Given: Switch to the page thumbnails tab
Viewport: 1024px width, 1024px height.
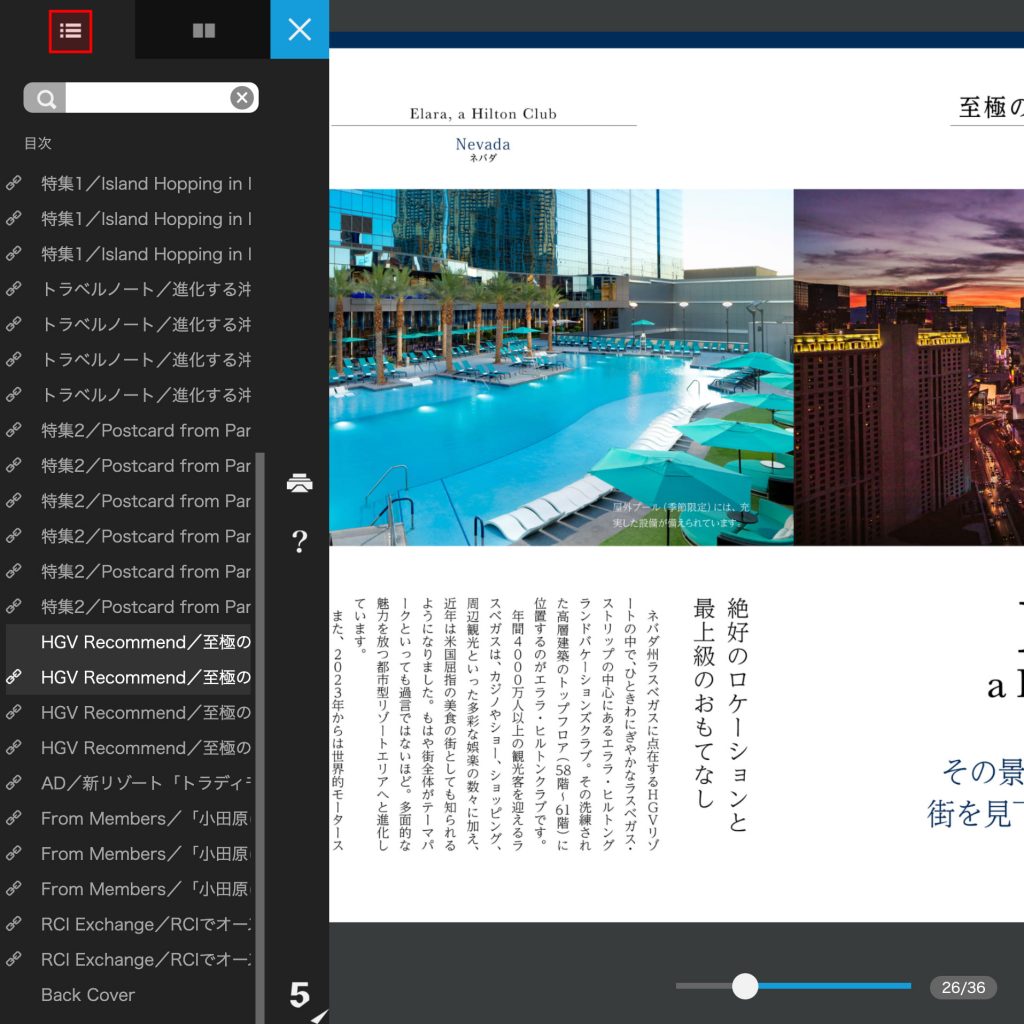Looking at the screenshot, I should pos(204,31).
